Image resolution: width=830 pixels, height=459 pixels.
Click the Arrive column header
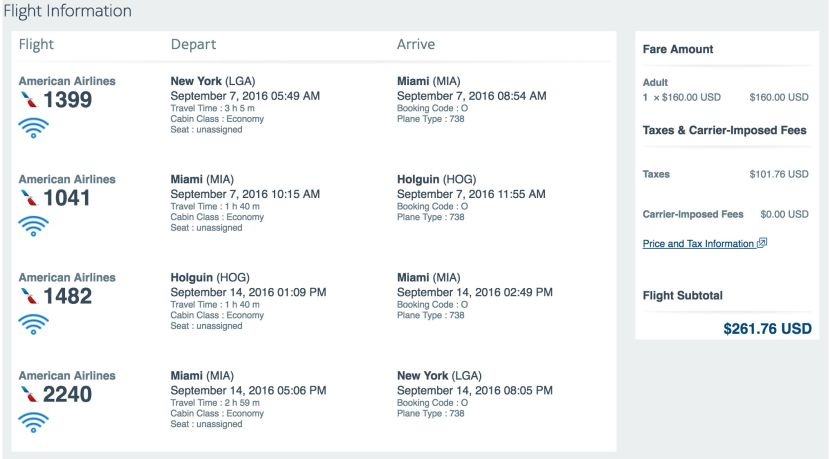pyautogui.click(x=416, y=44)
